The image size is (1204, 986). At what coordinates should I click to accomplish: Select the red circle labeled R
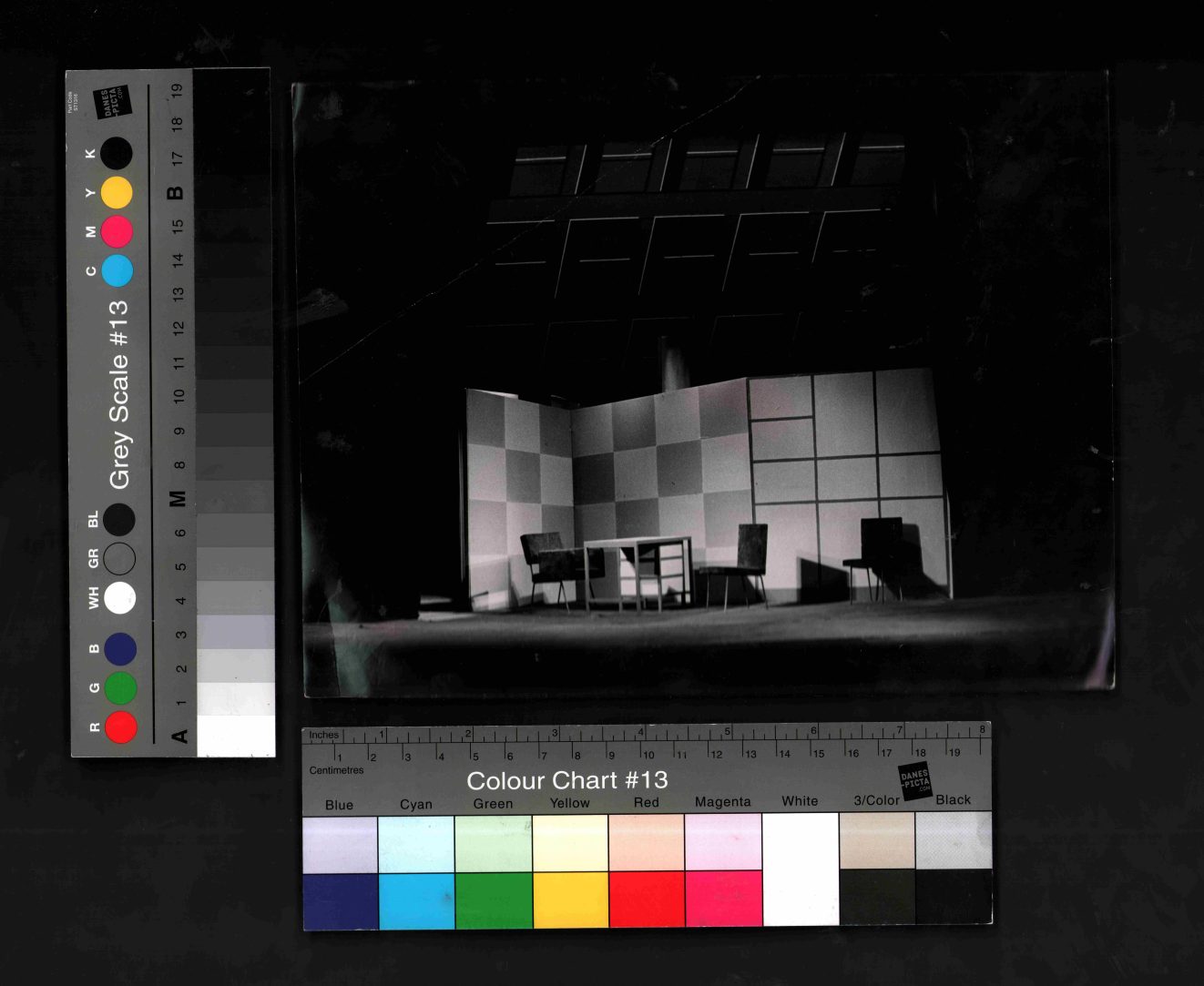[120, 727]
